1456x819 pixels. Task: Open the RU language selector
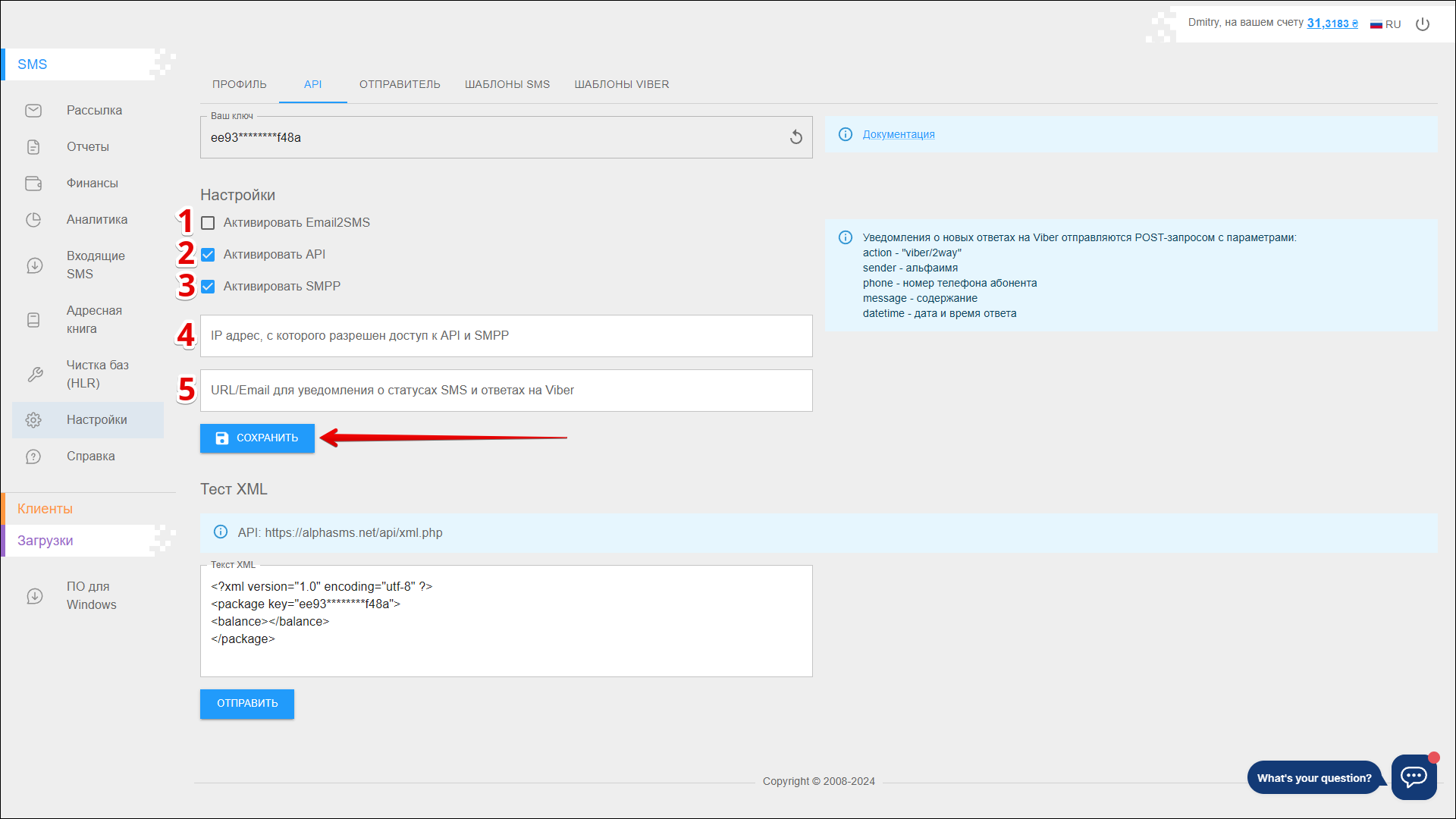(x=1385, y=24)
